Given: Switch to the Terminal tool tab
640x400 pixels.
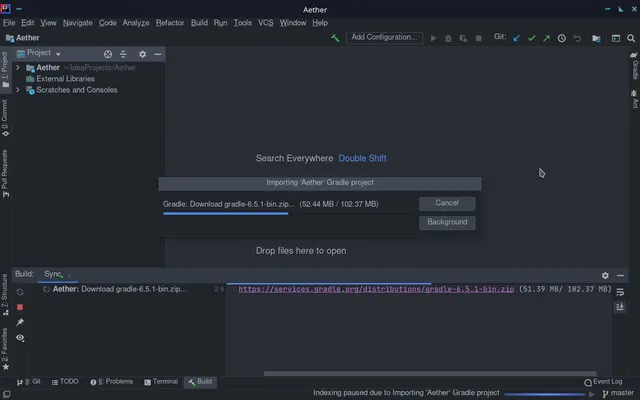Looking at the screenshot, I should click(x=161, y=382).
